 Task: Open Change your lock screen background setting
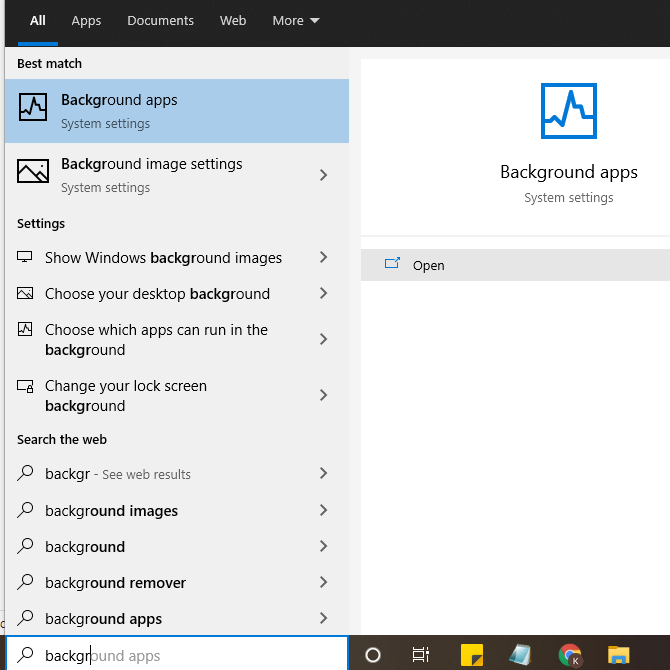126,396
